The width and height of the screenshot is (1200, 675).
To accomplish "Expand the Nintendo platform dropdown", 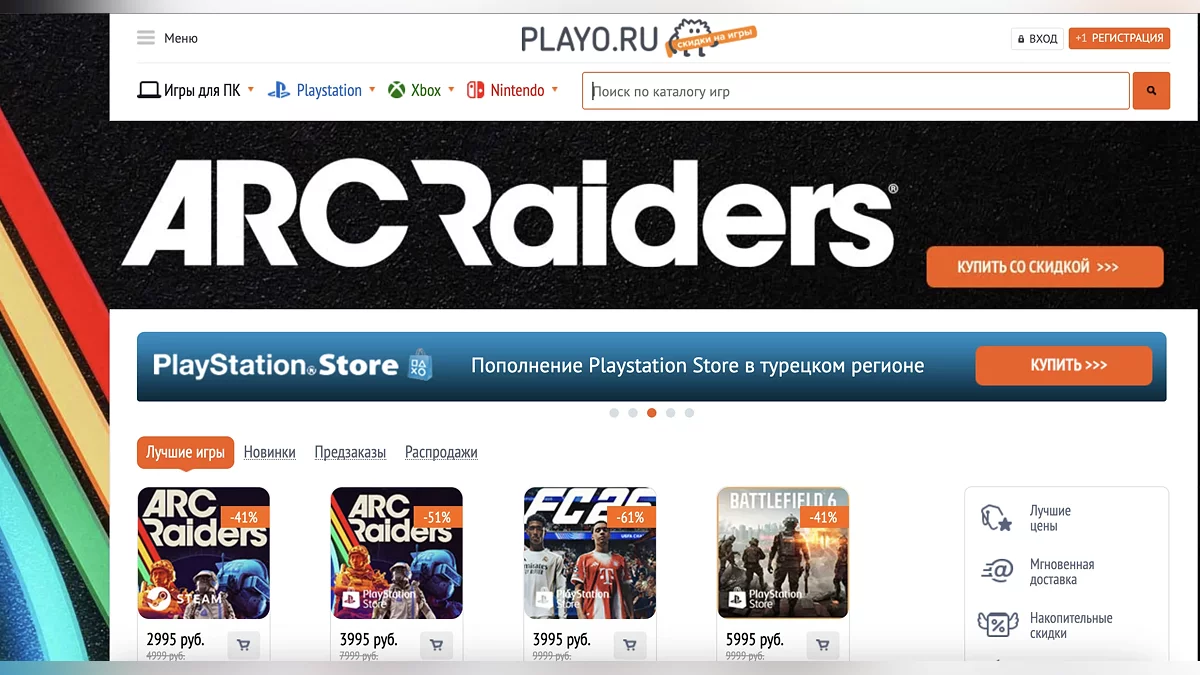I will pos(555,89).
